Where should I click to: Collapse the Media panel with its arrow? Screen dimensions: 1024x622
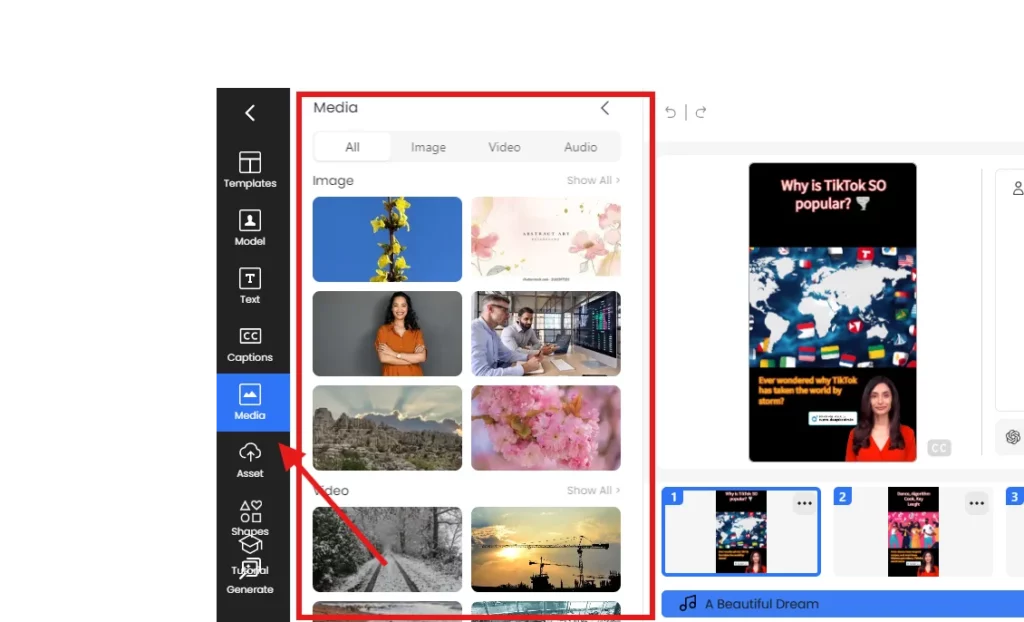click(x=605, y=108)
